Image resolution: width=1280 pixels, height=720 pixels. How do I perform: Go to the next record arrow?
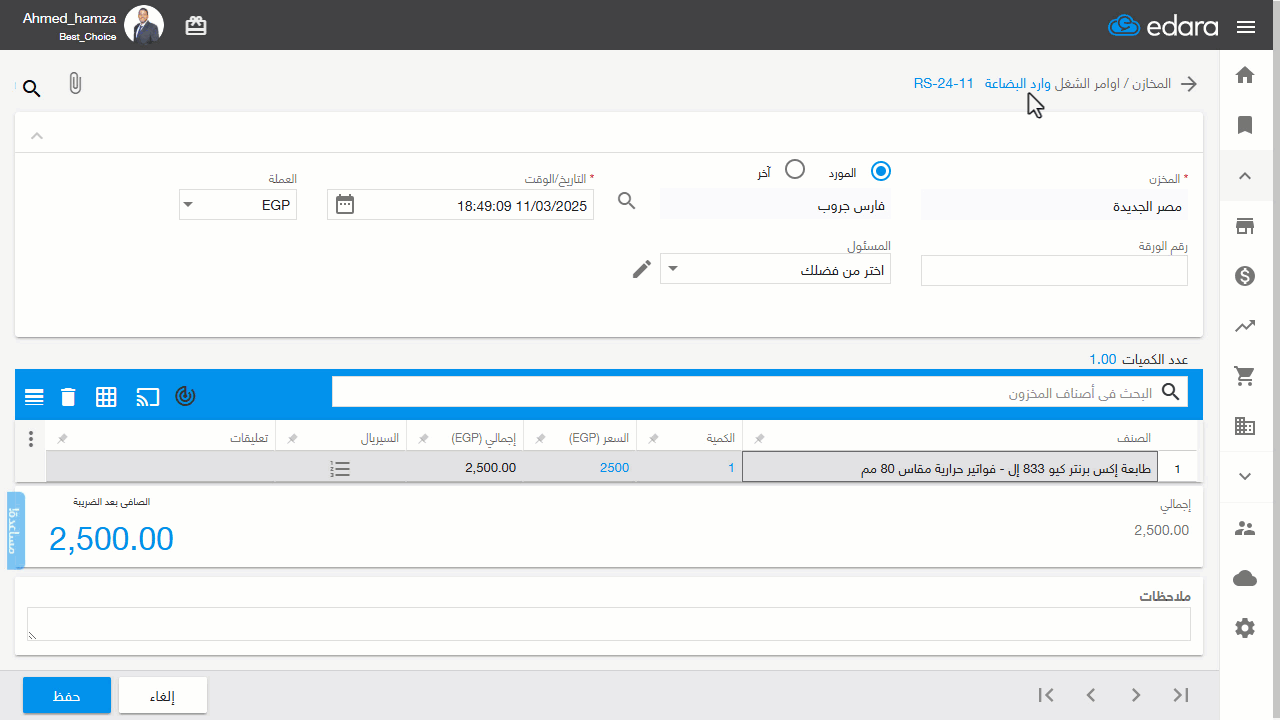coord(1136,695)
